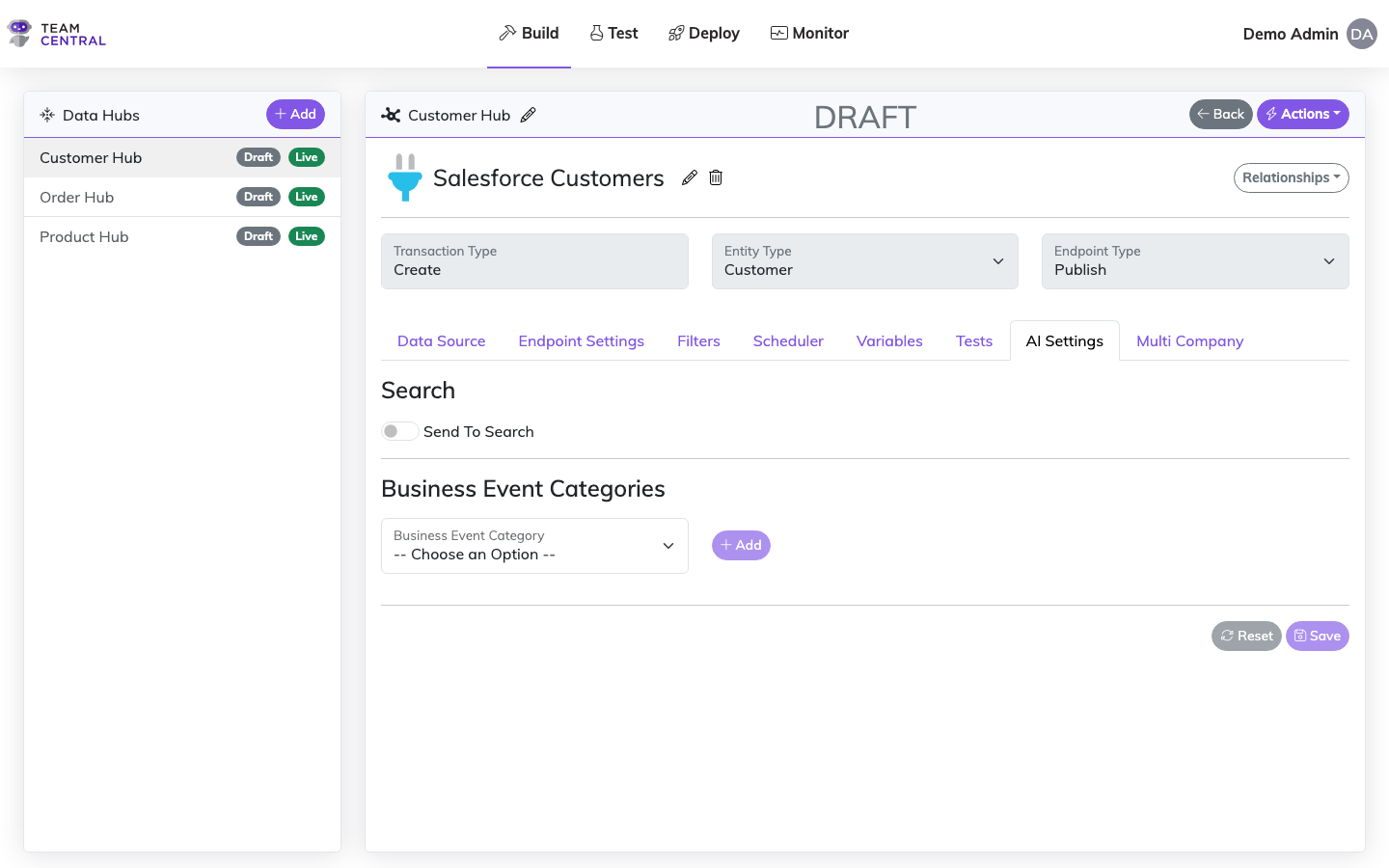Click the Save button
The image size is (1389, 868).
click(x=1318, y=636)
